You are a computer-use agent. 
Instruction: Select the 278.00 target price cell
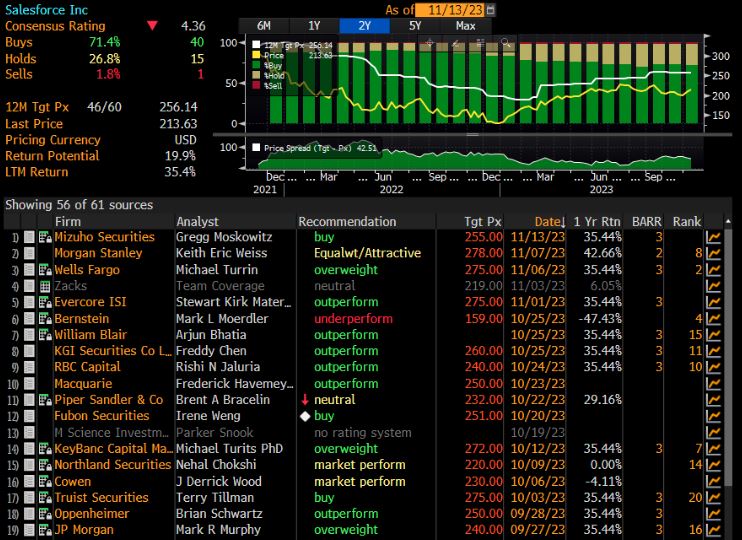(x=483, y=253)
